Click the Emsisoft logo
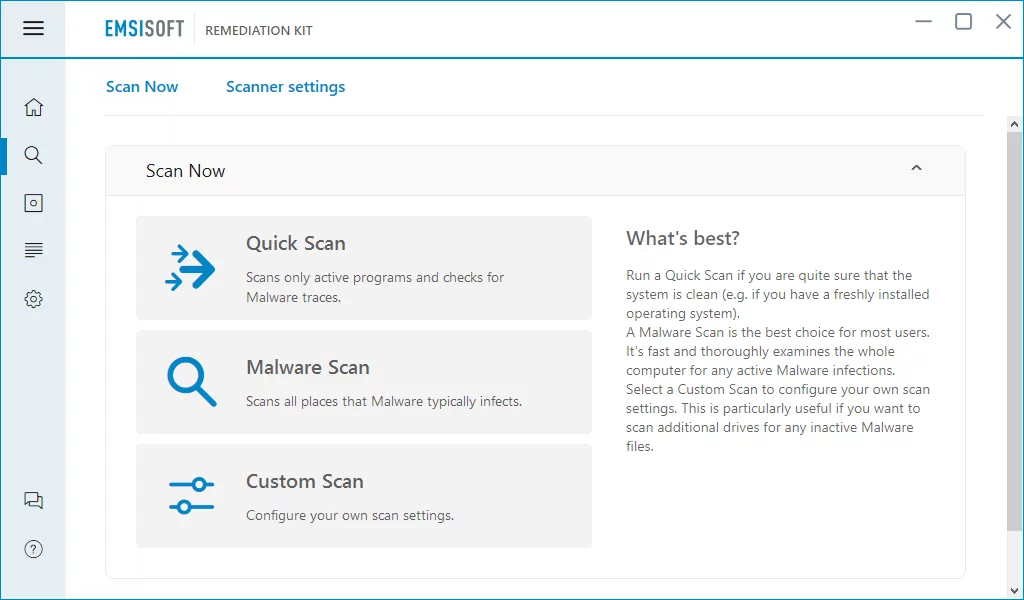The width and height of the screenshot is (1024, 600). click(144, 29)
